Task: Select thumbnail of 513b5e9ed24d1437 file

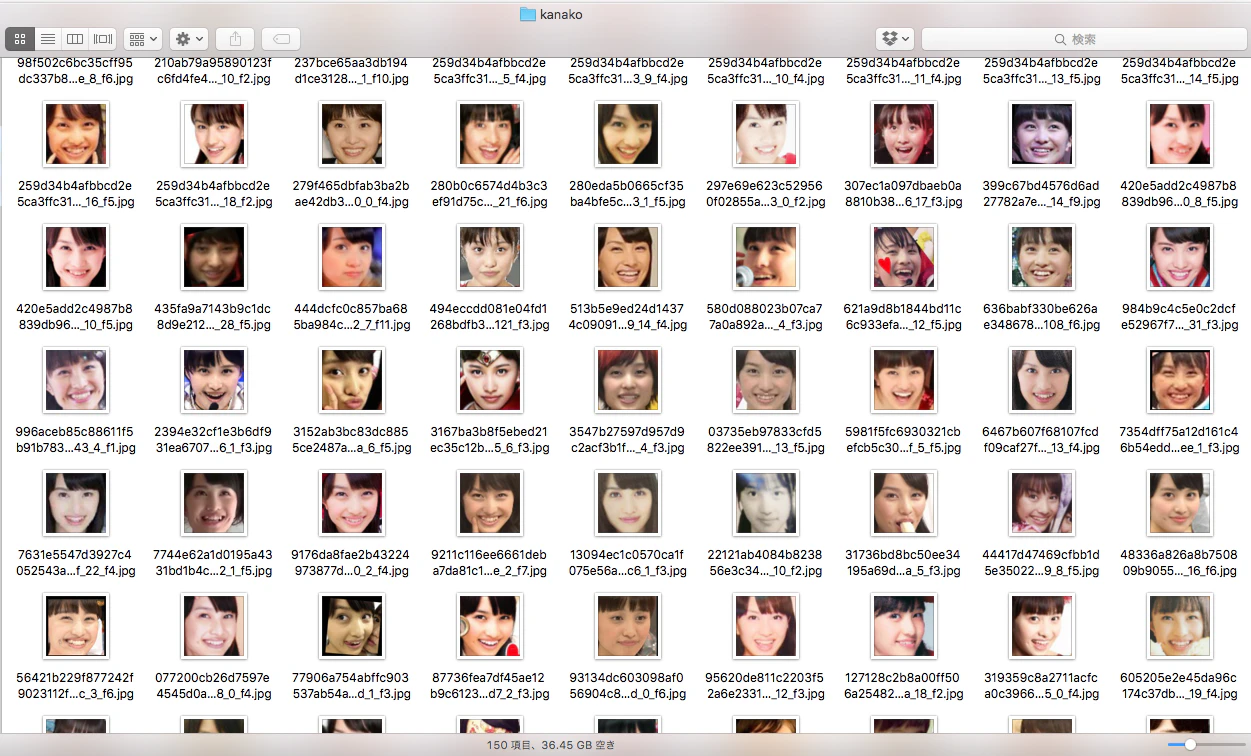Action: [x=628, y=257]
